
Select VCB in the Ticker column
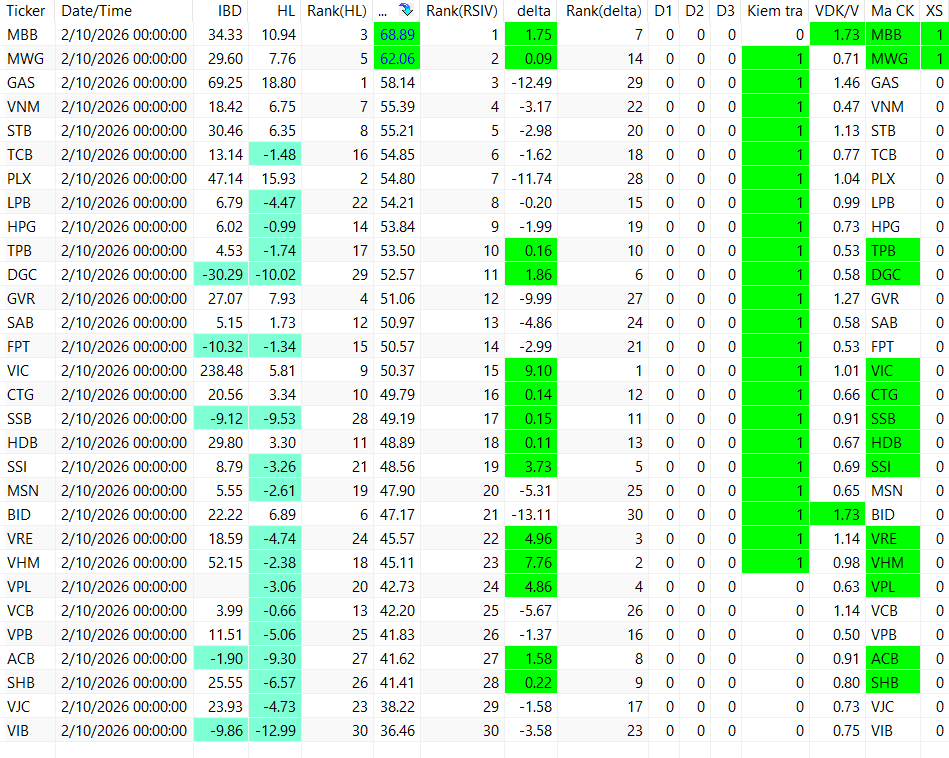pyautogui.click(x=21, y=611)
